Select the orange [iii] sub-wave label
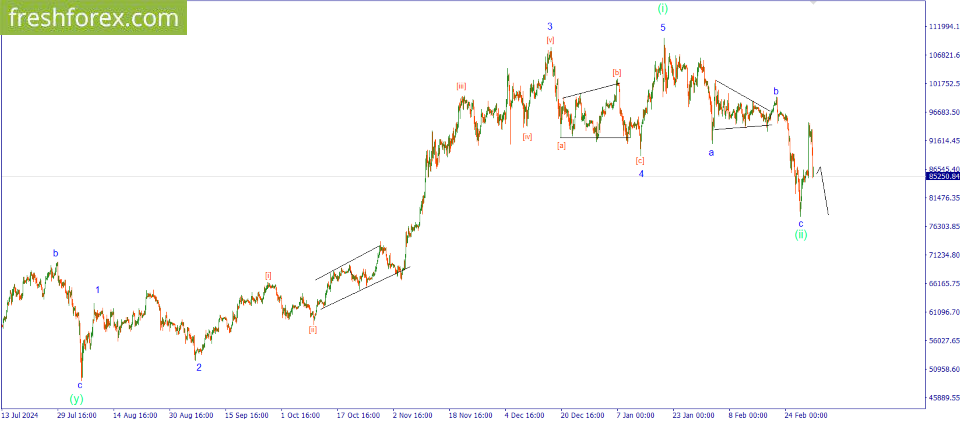Screen dimensions: 960x422 [x=461, y=86]
